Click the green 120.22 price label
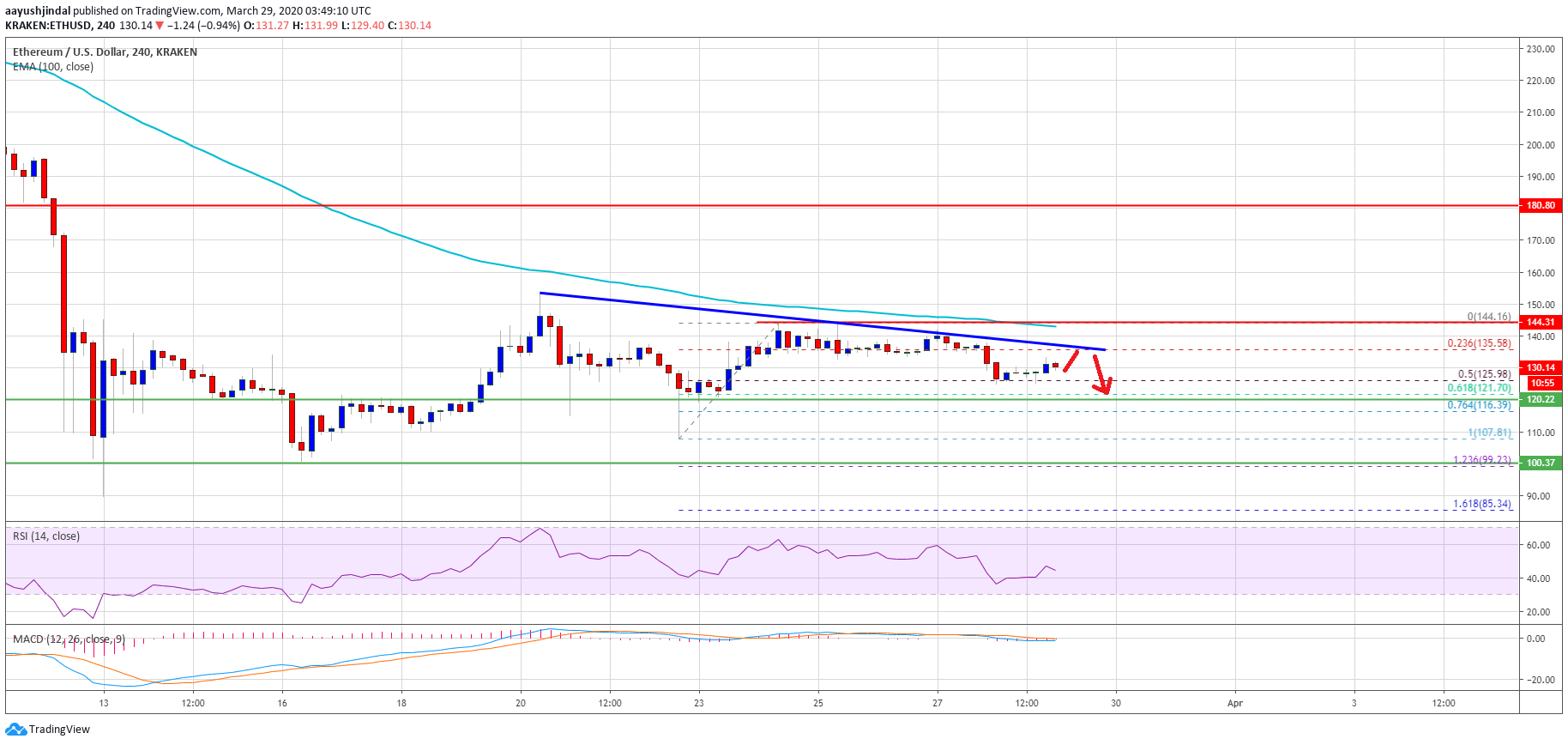The image size is (1568, 745). (x=1541, y=399)
